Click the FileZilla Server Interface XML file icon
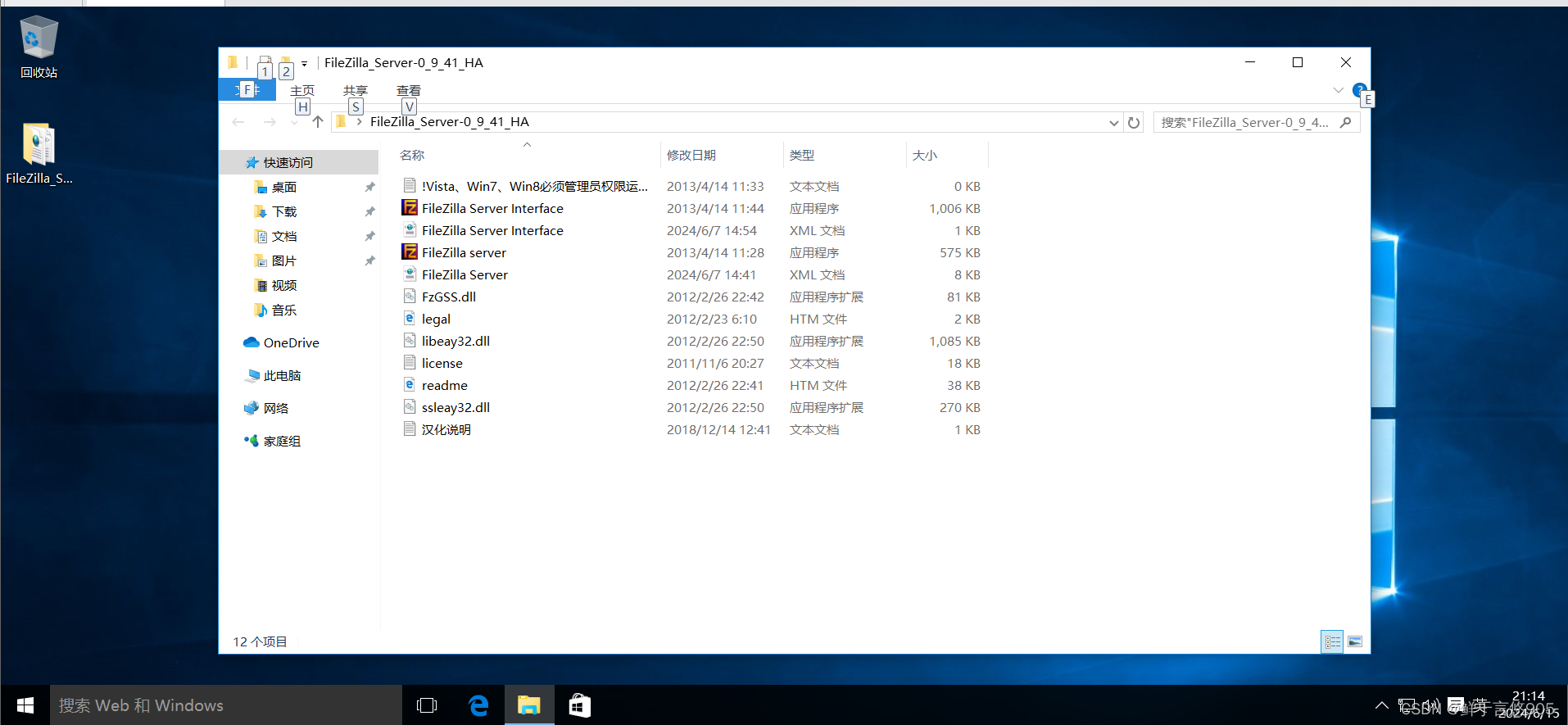Screen dimensions: 1568x725 coord(410,230)
